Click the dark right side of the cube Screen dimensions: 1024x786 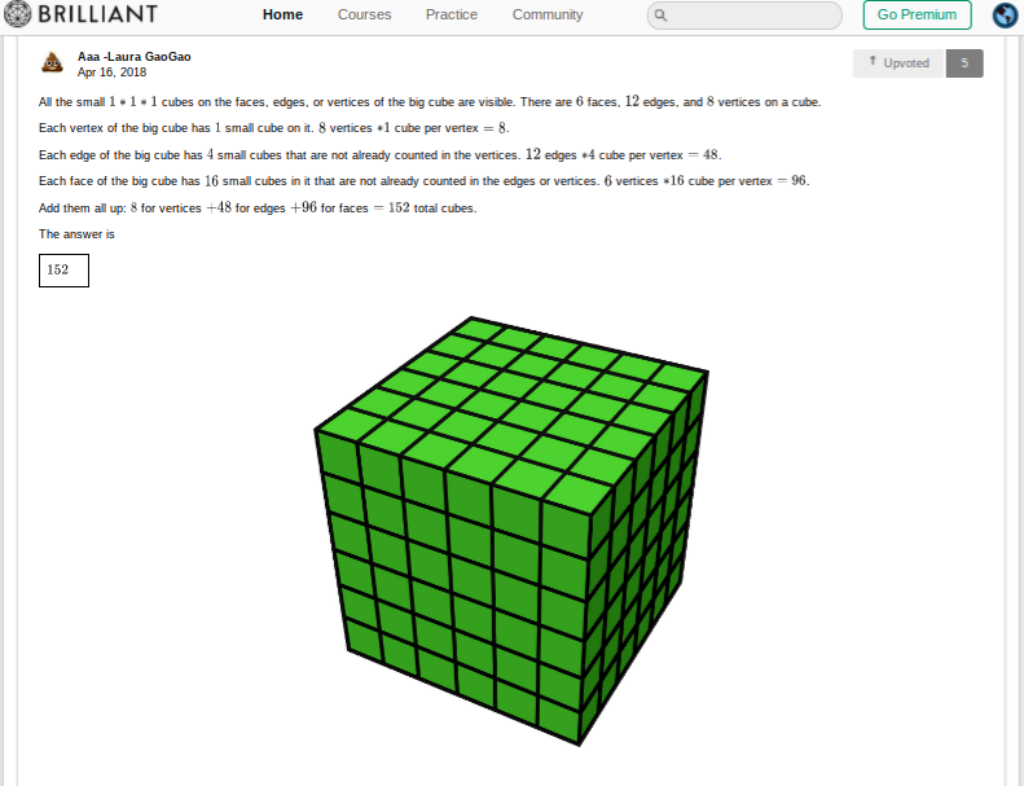pos(645,560)
